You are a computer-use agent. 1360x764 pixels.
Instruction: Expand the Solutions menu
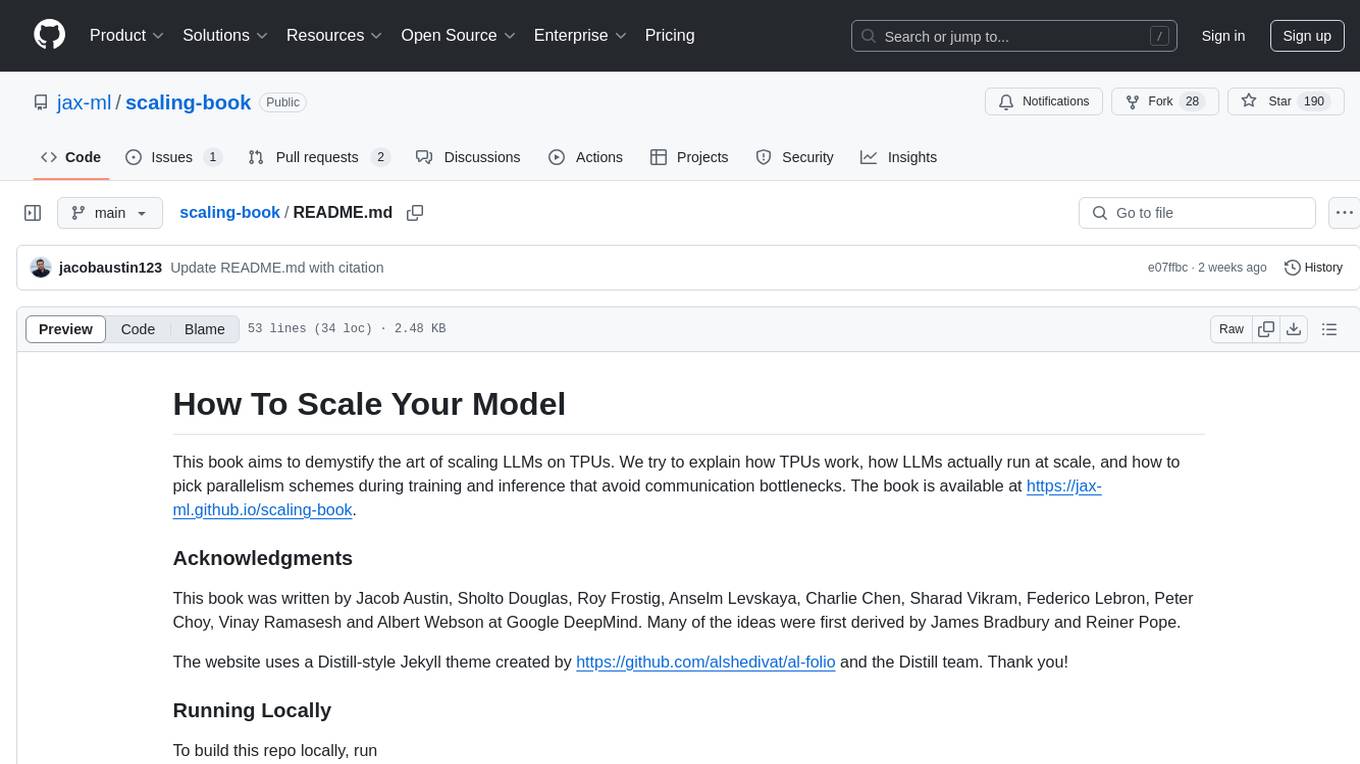(x=225, y=35)
